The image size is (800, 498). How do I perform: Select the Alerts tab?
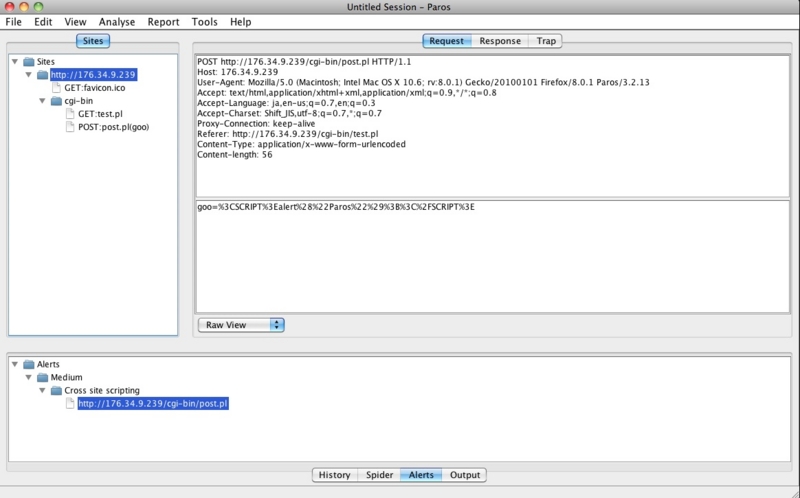[421, 475]
